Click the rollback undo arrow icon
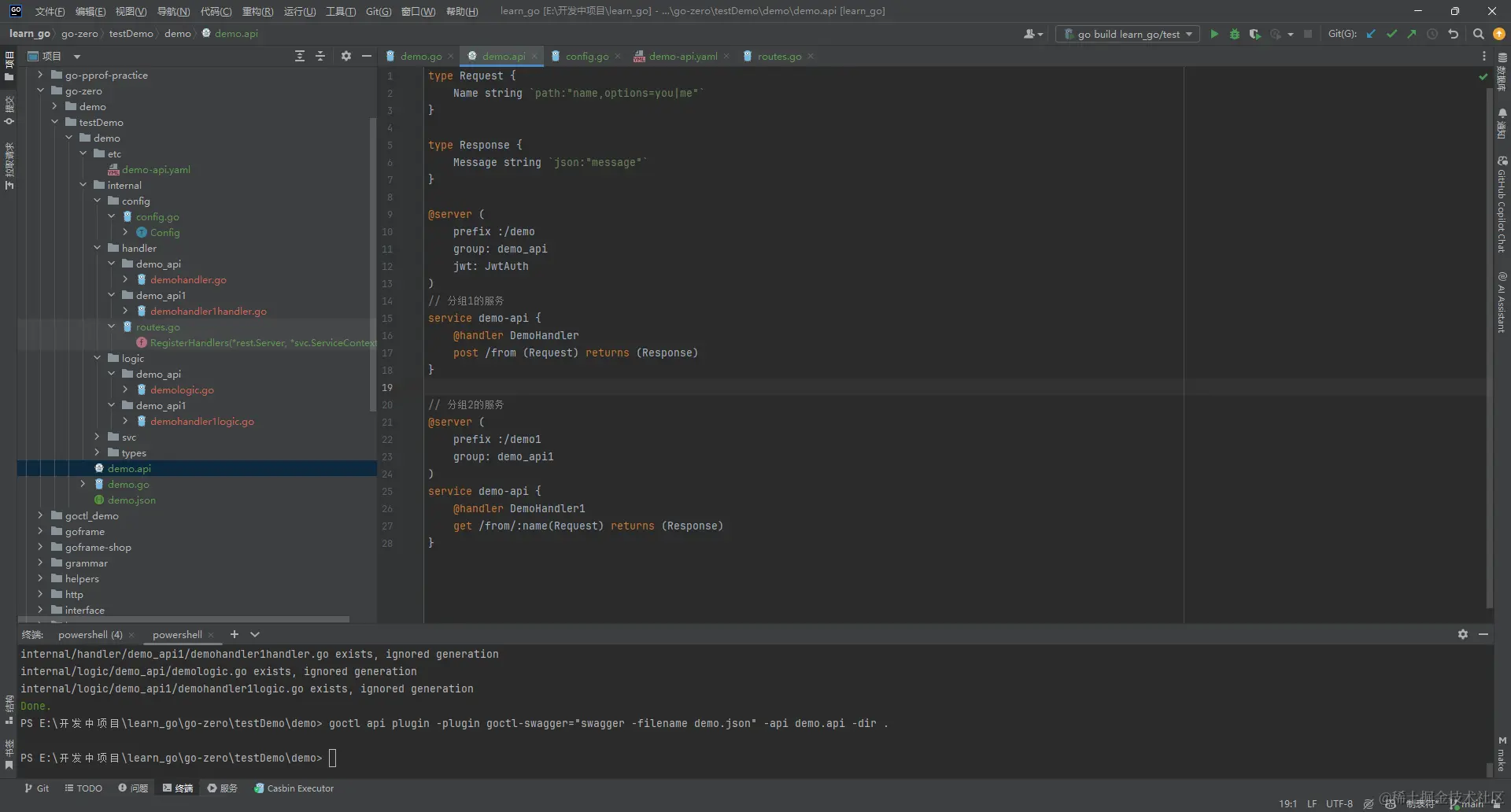 [x=1454, y=34]
